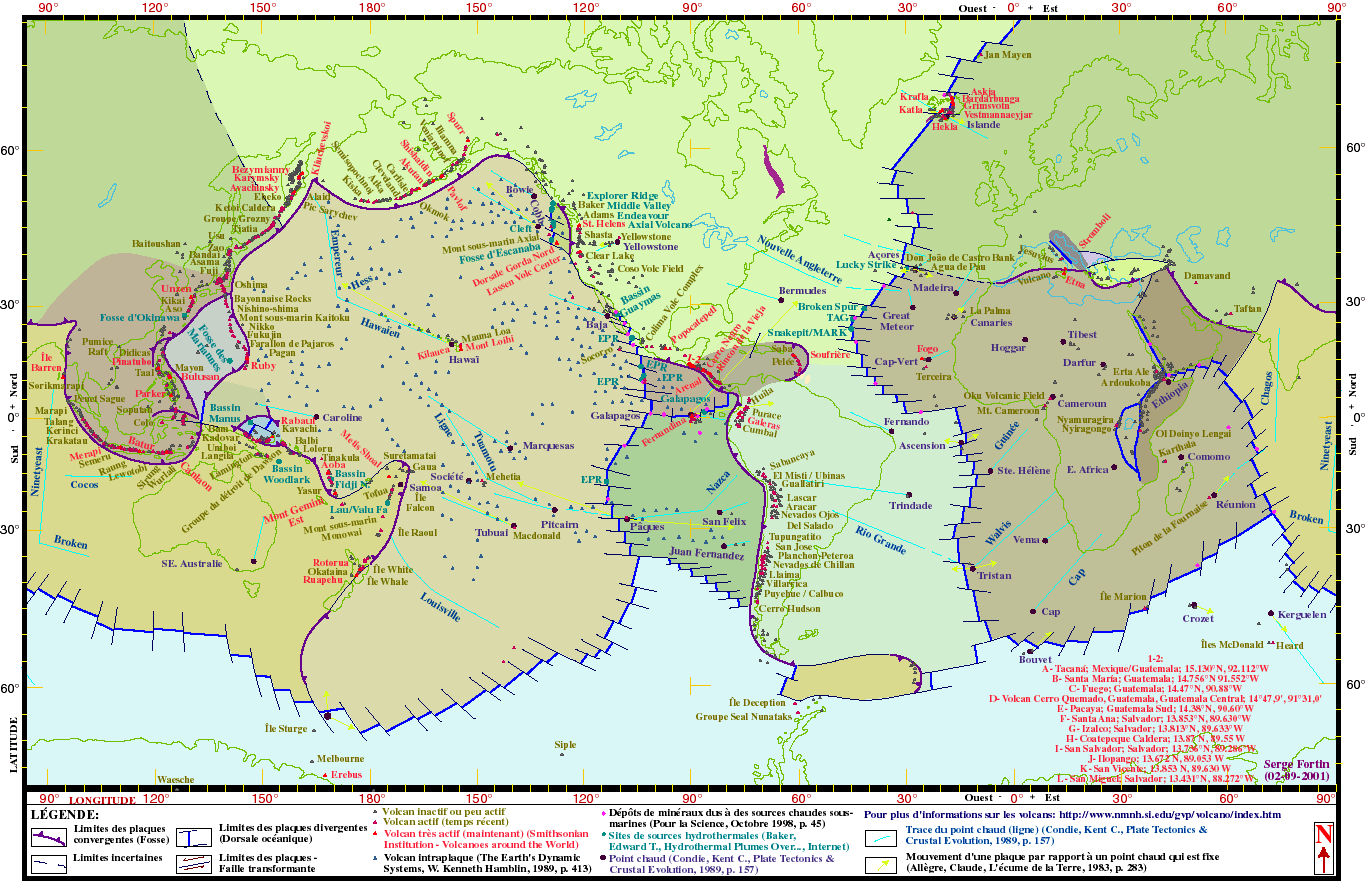Click legend text 'Volcan très actif (maintenant)'
Screen dimensions: 1366x881
[x=453, y=833]
